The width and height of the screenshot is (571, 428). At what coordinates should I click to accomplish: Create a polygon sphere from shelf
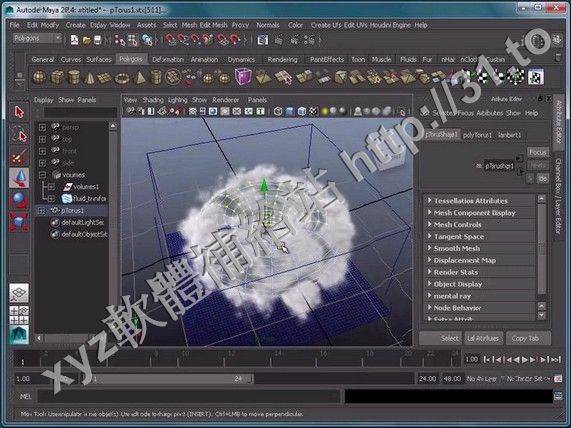(x=39, y=77)
